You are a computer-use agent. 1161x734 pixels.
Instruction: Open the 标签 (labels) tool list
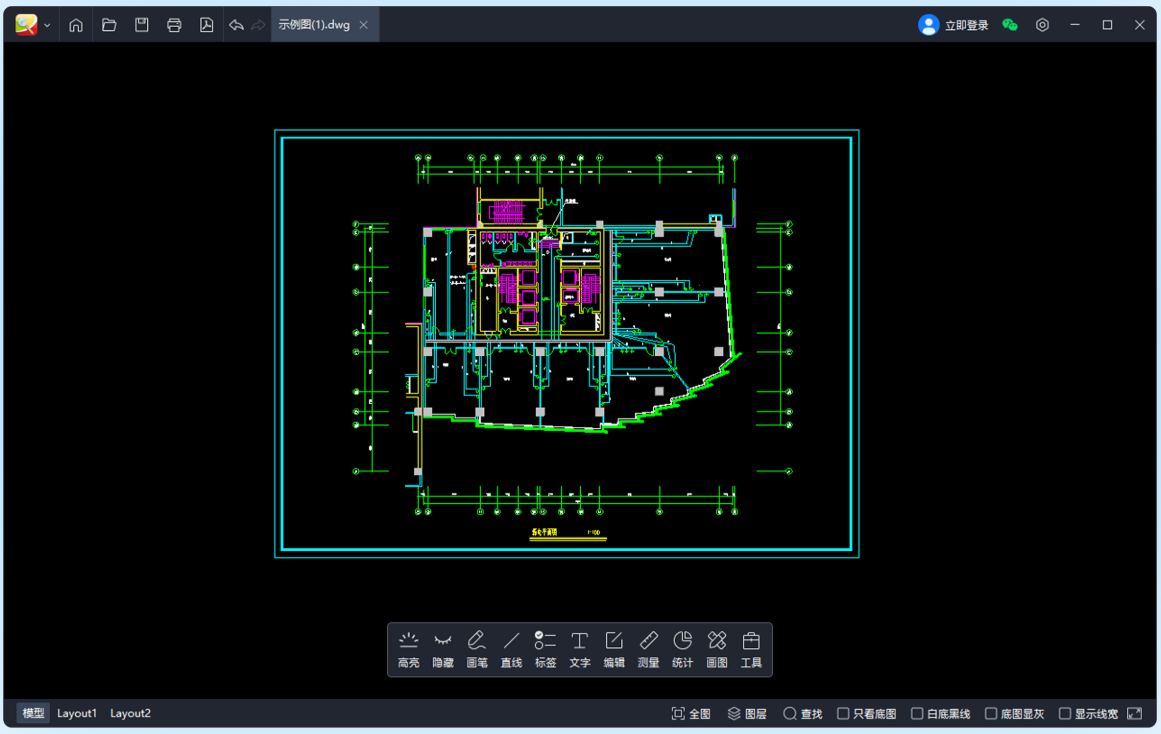point(545,648)
